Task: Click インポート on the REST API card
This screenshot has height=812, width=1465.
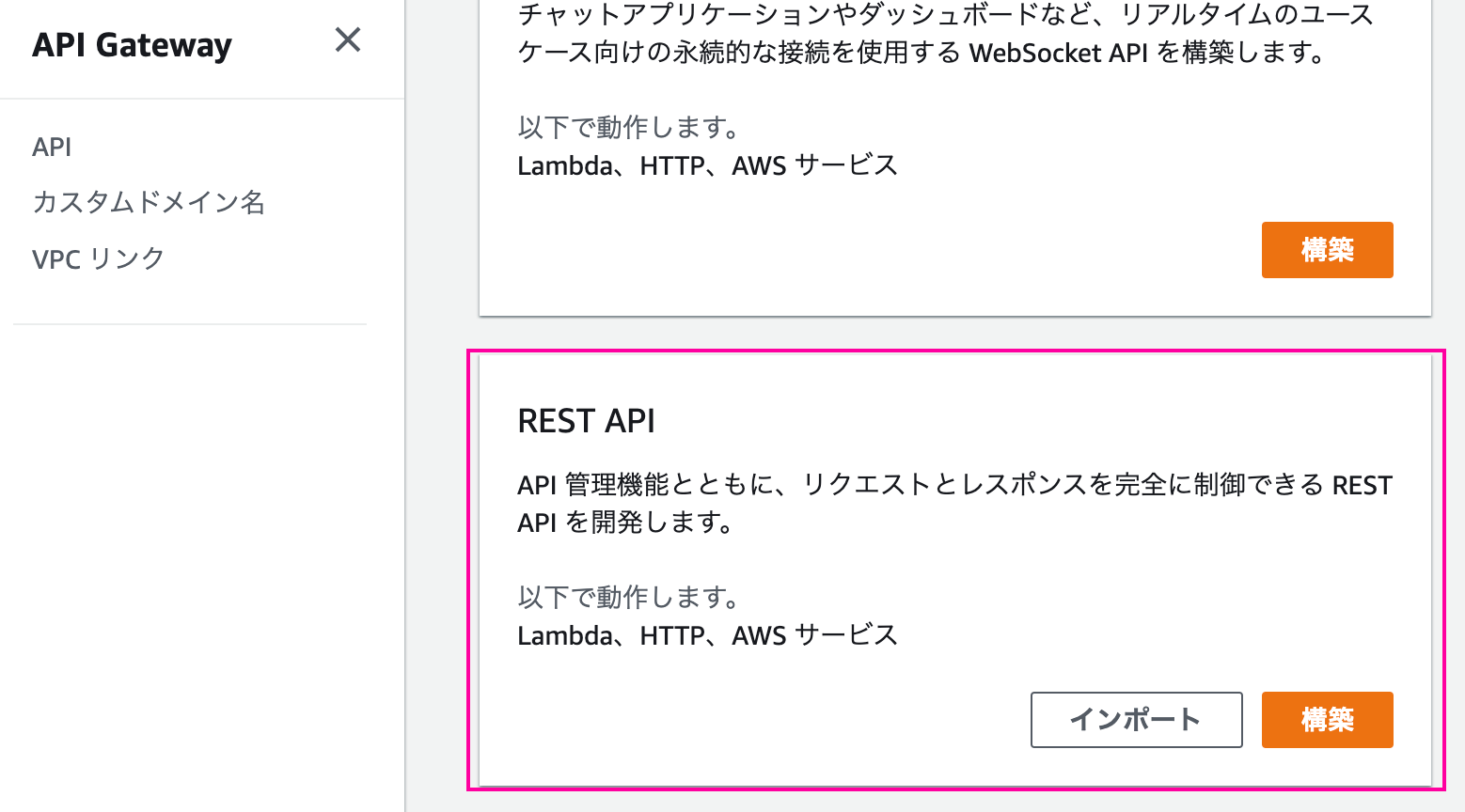Action: click(1135, 720)
